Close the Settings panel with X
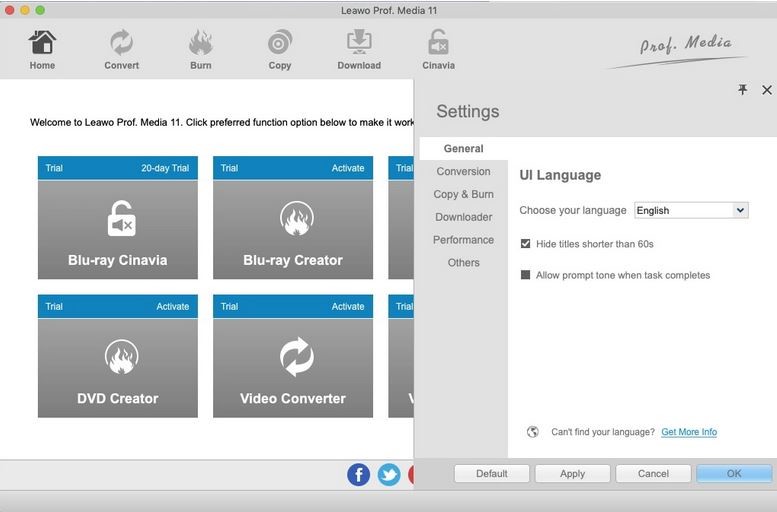Screen dimensions: 777x512 tap(767, 90)
